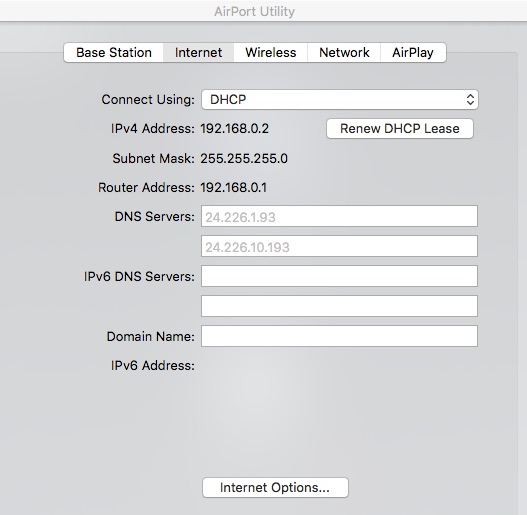Open the Connect Using DHCP dropdown
527x515 pixels.
(340, 100)
